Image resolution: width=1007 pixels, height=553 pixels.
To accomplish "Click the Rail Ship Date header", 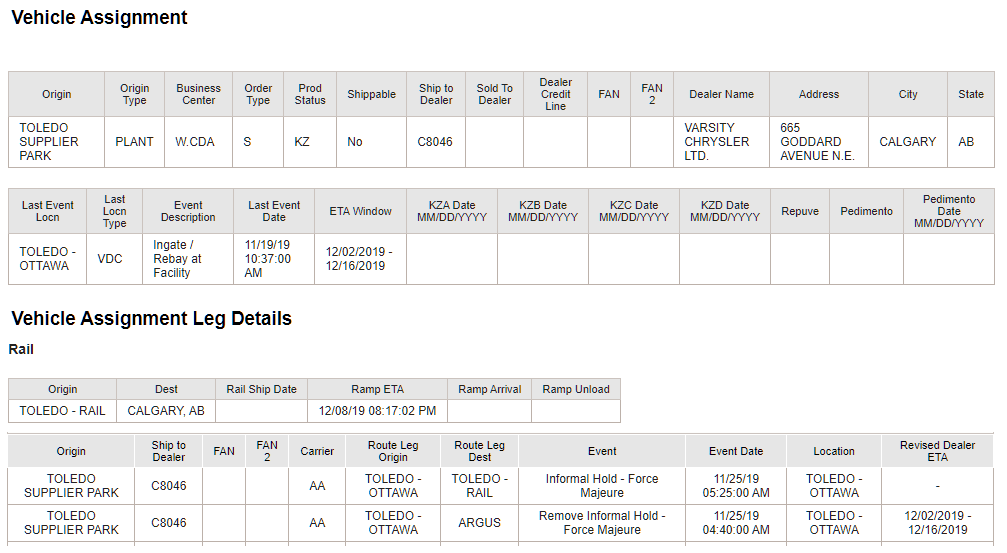I will tap(261, 389).
